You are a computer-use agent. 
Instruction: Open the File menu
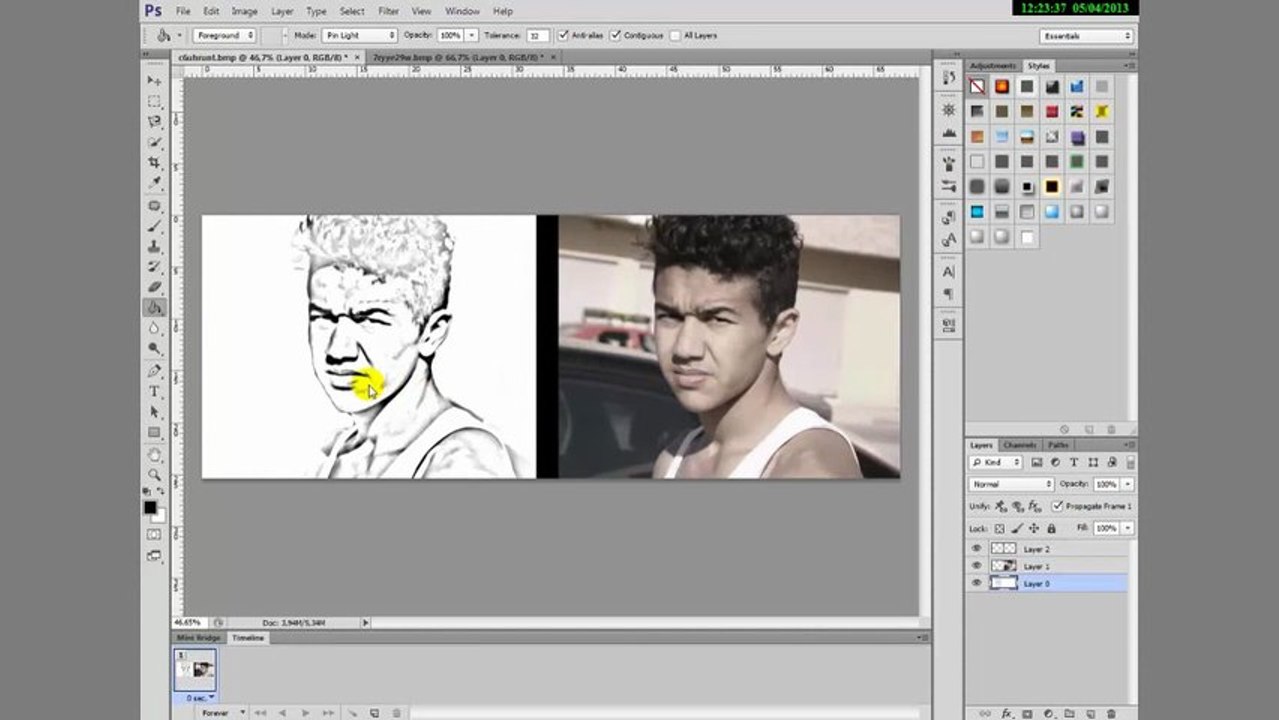point(183,11)
